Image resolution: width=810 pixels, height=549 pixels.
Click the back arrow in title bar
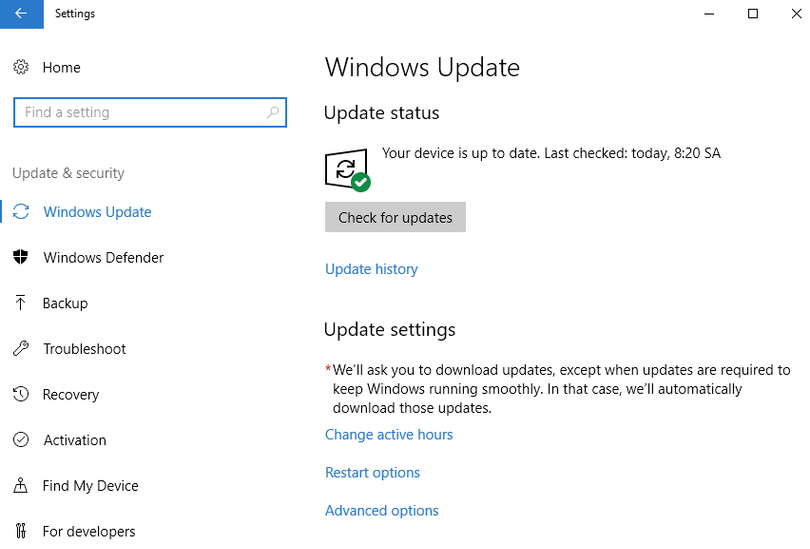coord(21,14)
